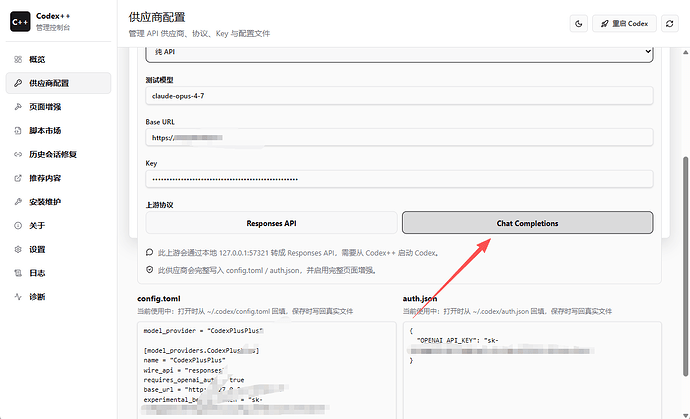Click the 脚本市场 file icon
Image resolution: width=690 pixels, height=419 pixels.
coord(18,131)
